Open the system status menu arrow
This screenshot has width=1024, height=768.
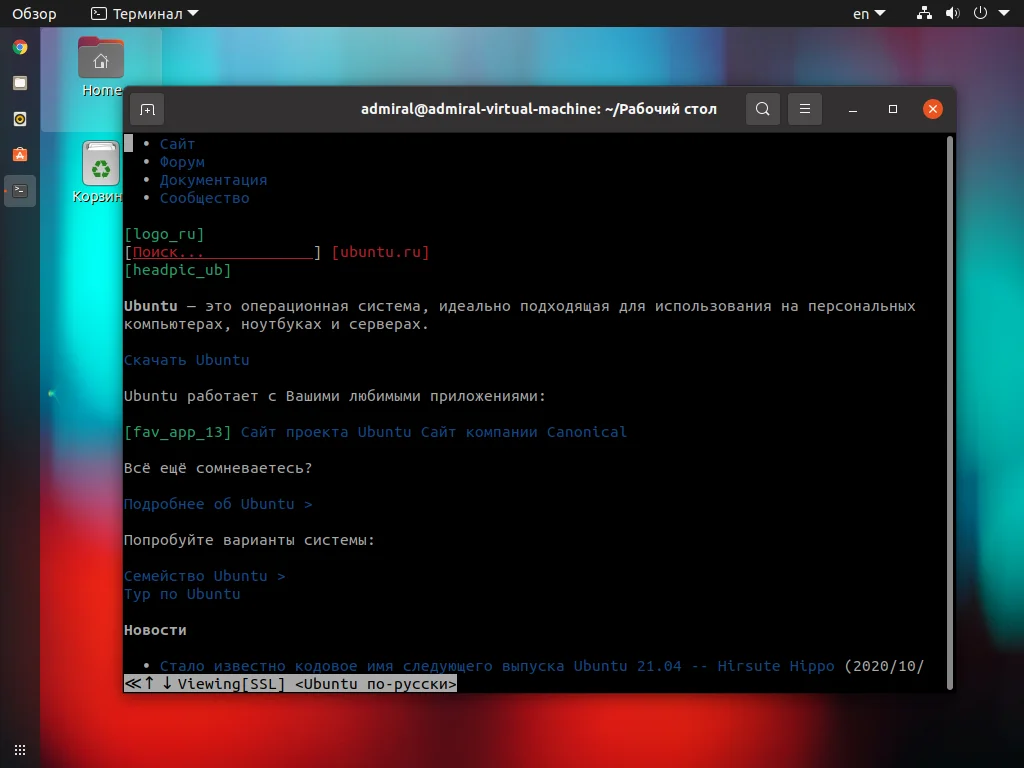pos(1005,13)
